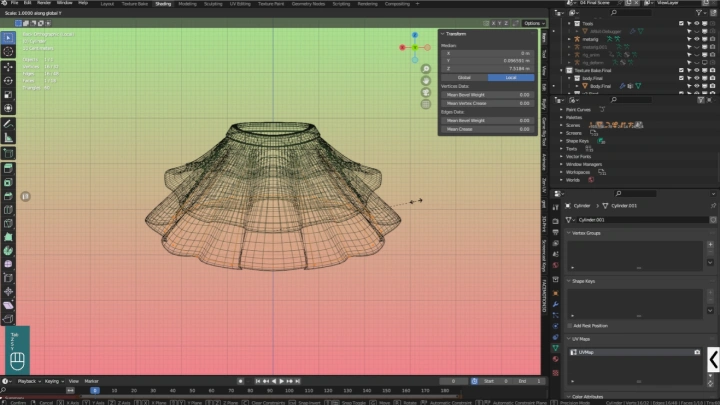Click the pan hand viewport icon

point(426,80)
